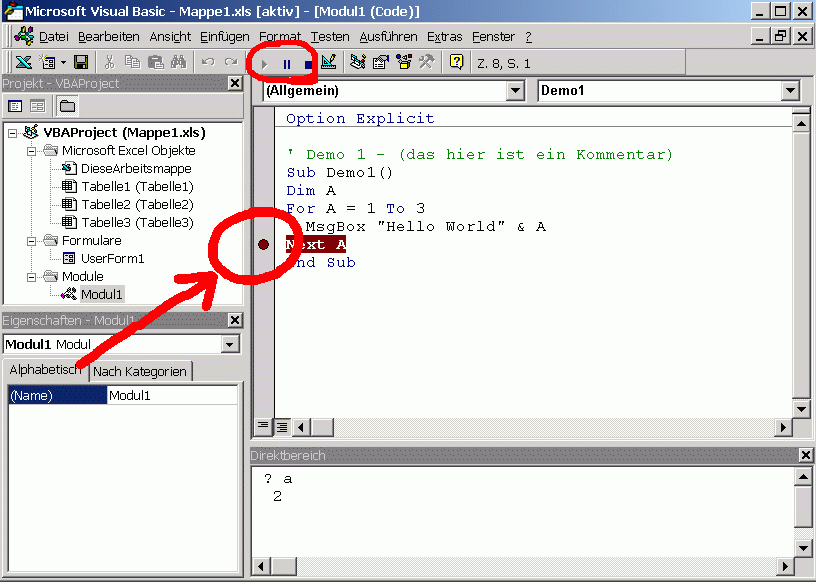Viewport: 816px width, 584px height.
Task: Open the Testen menu
Action: point(330,36)
